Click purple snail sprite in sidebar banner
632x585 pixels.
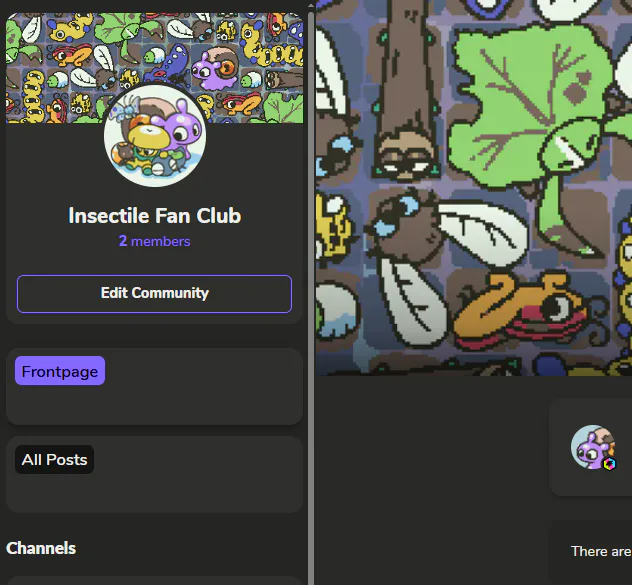[x=214, y=69]
